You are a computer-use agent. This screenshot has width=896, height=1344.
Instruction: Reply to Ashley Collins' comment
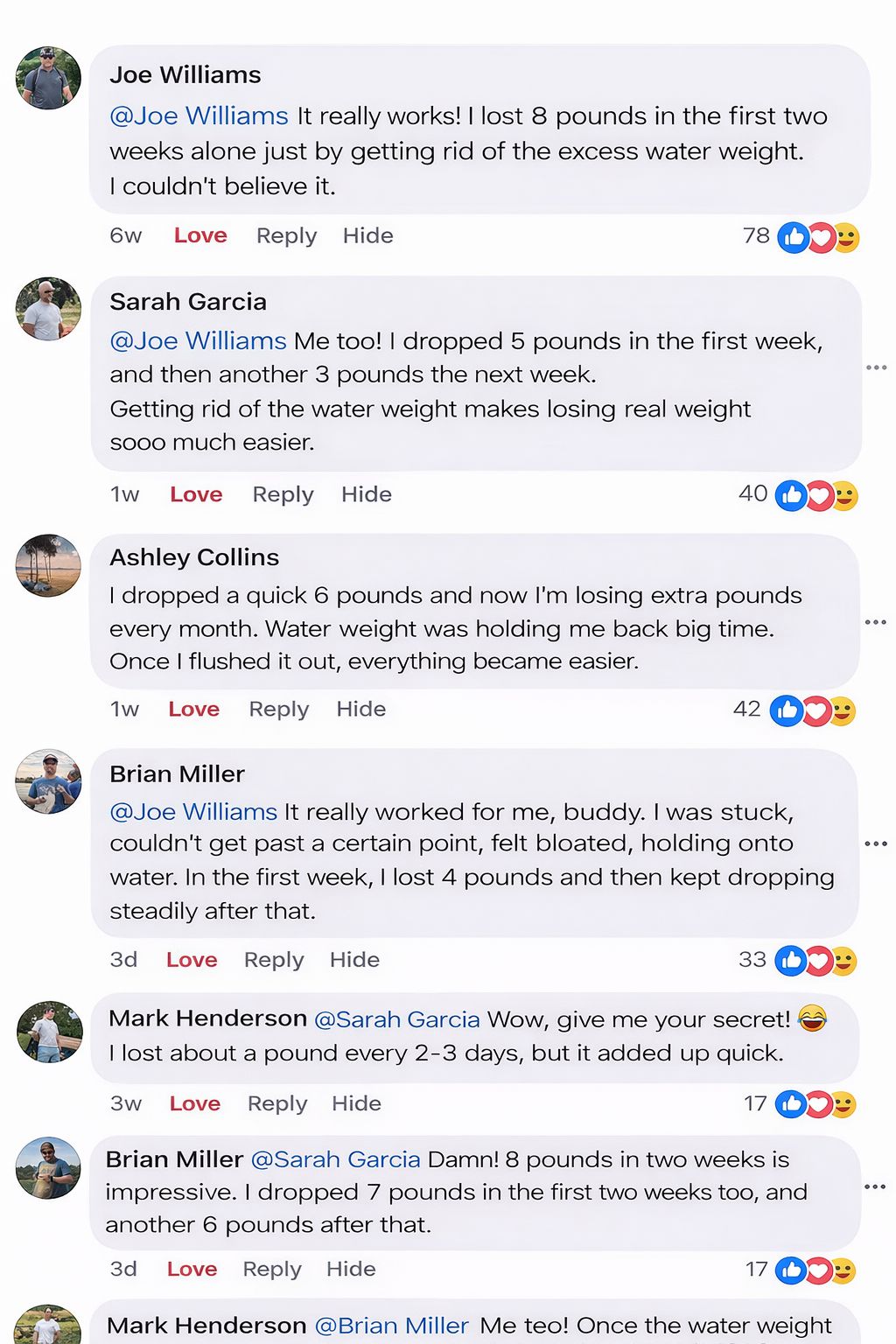tap(278, 709)
